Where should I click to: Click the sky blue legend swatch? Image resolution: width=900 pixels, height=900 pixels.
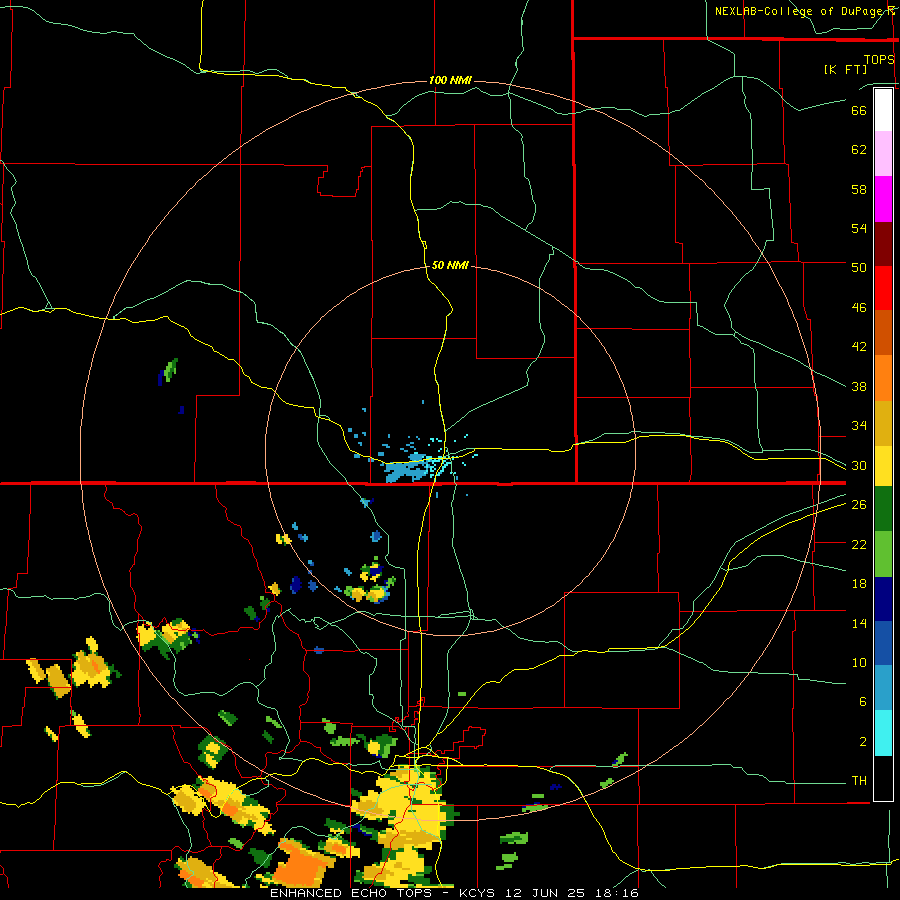pyautogui.click(x=883, y=688)
